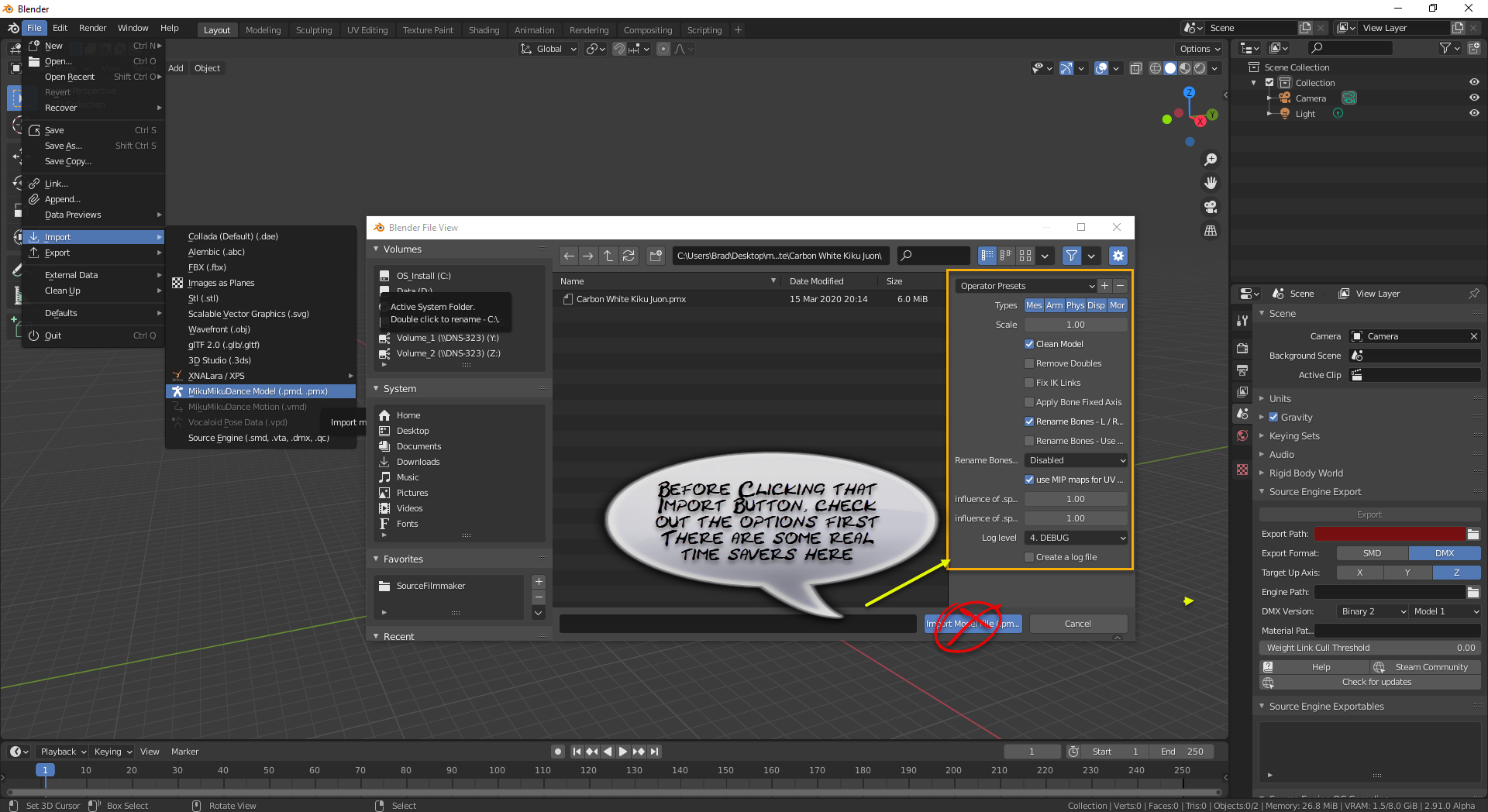This screenshot has width=1488, height=812.
Task: Open the World properties tab
Action: pyautogui.click(x=1242, y=435)
